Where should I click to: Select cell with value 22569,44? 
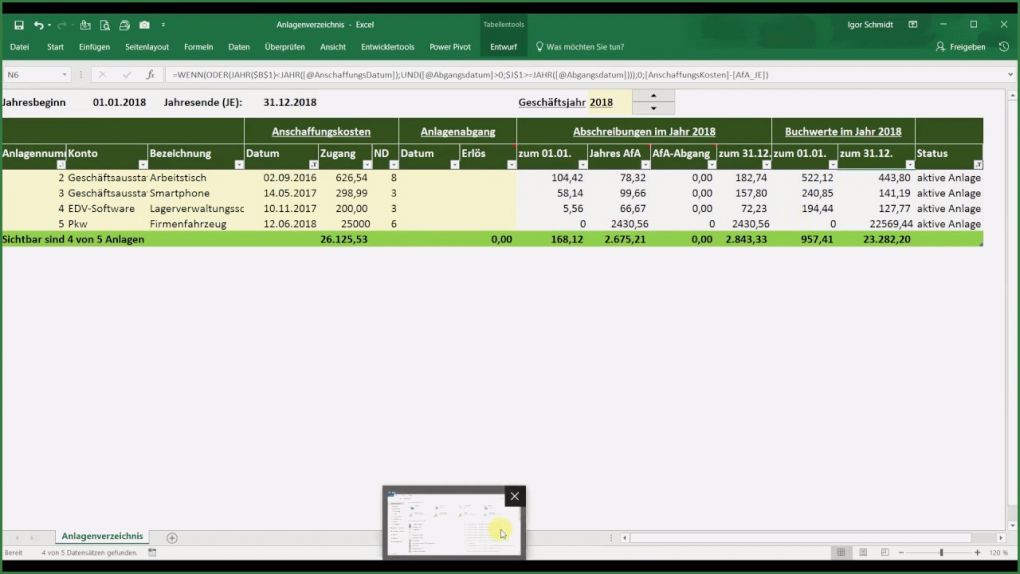[x=876, y=224]
